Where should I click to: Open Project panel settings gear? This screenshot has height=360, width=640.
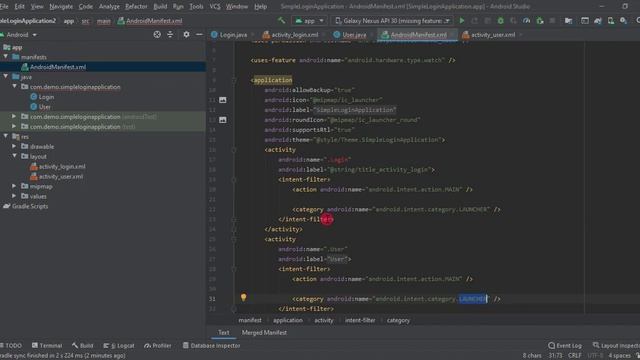[186, 35]
